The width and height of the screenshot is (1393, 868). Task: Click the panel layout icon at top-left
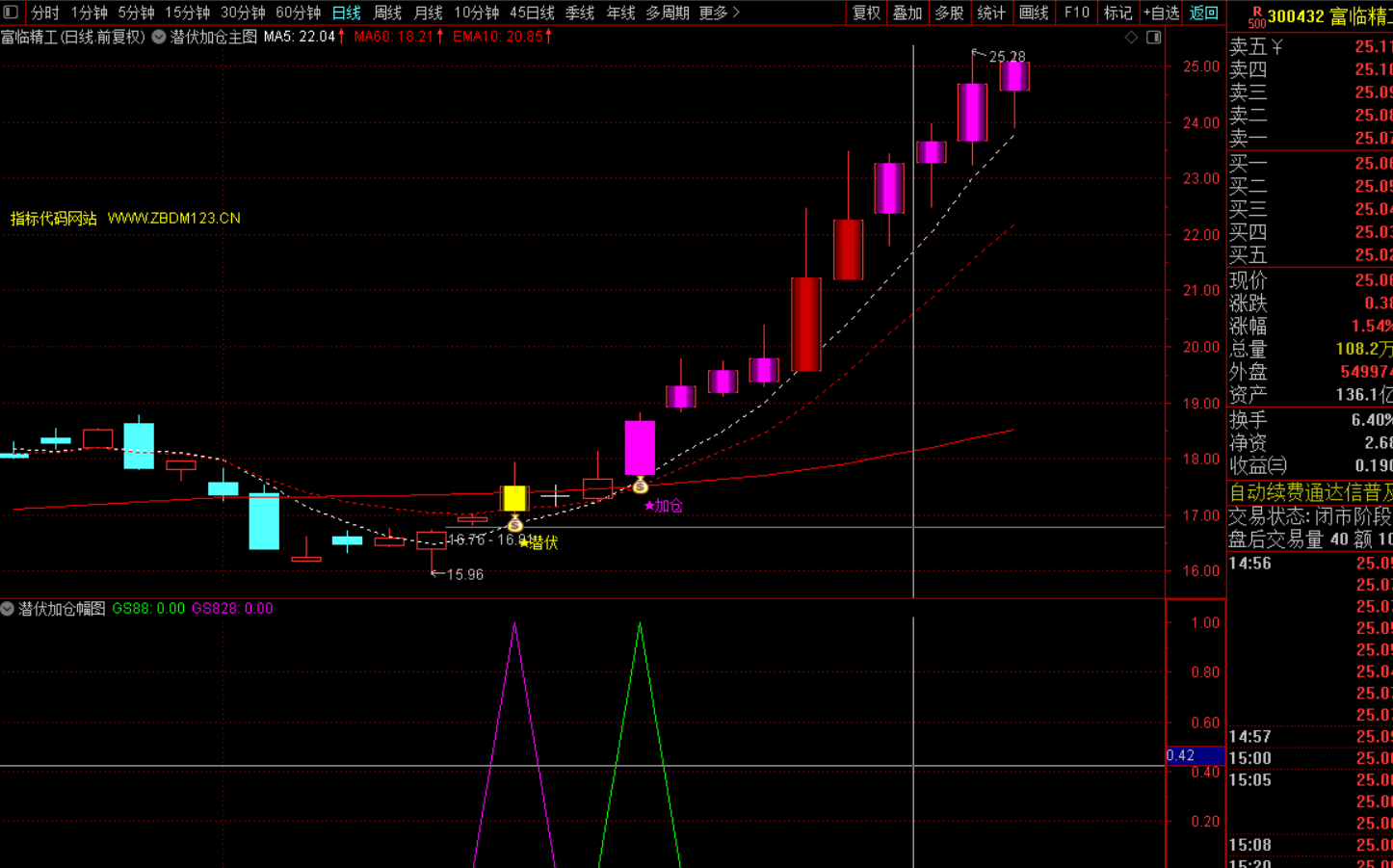11,13
